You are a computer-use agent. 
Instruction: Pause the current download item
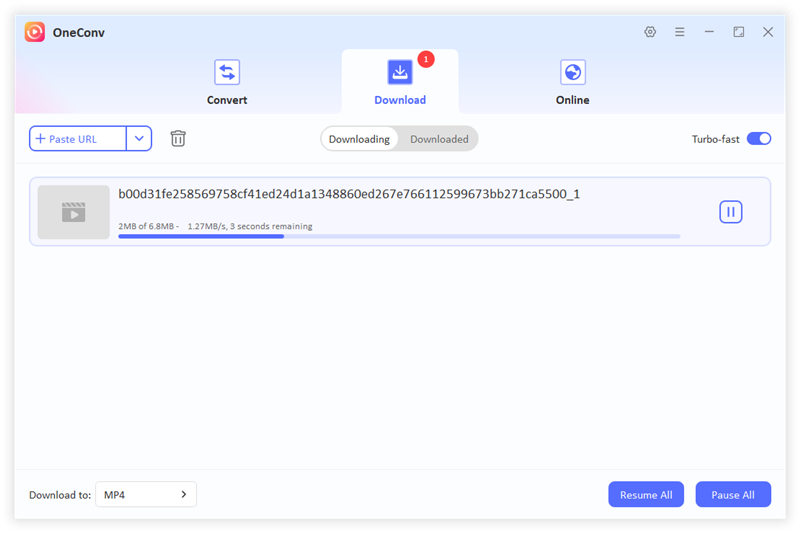[730, 211]
